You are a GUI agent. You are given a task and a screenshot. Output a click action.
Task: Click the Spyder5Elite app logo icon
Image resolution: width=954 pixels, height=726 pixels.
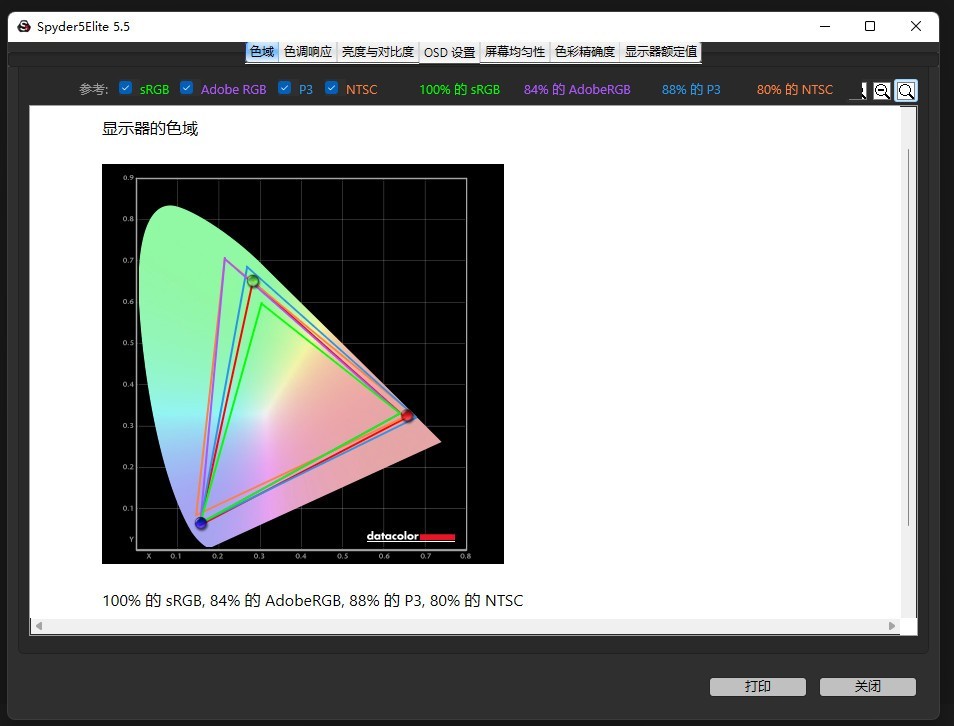[24, 26]
